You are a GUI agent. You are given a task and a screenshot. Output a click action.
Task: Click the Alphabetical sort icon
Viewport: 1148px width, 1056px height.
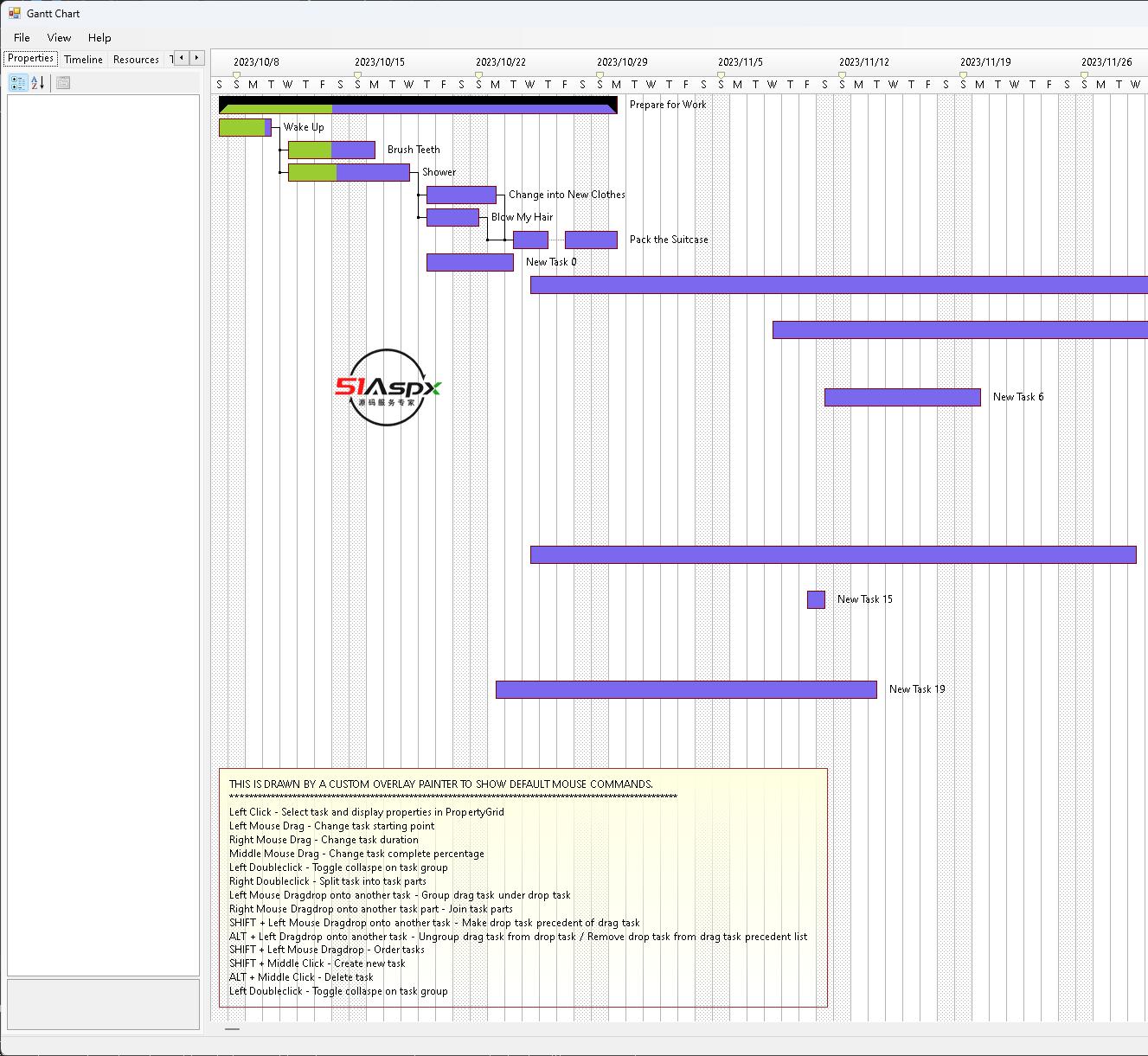(x=37, y=83)
